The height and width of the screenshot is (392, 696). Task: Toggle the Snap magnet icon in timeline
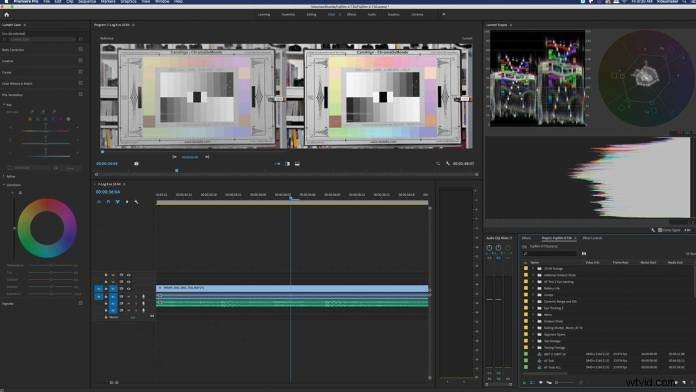[x=108, y=202]
